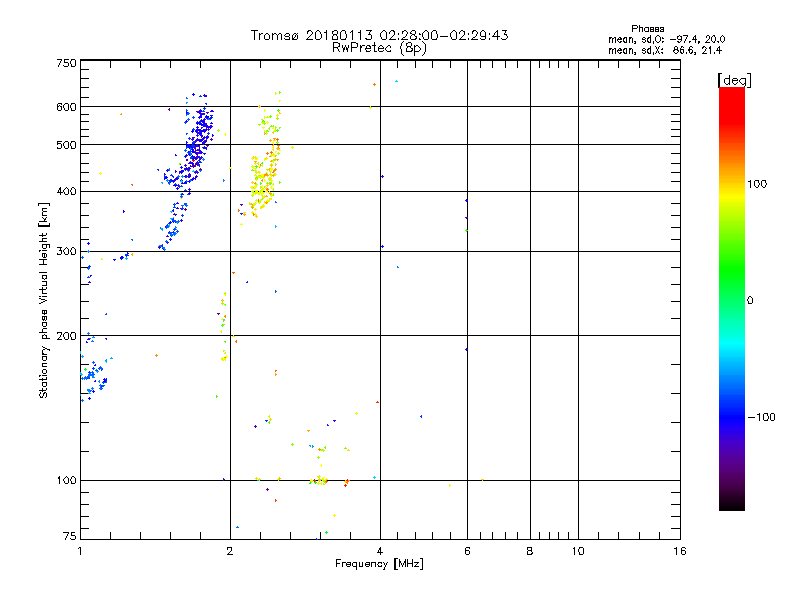This screenshot has height=600, width=800.
Task: Click the 'mean, sd,X: 86.6, 21.4' statistics line
Action: [665, 50]
